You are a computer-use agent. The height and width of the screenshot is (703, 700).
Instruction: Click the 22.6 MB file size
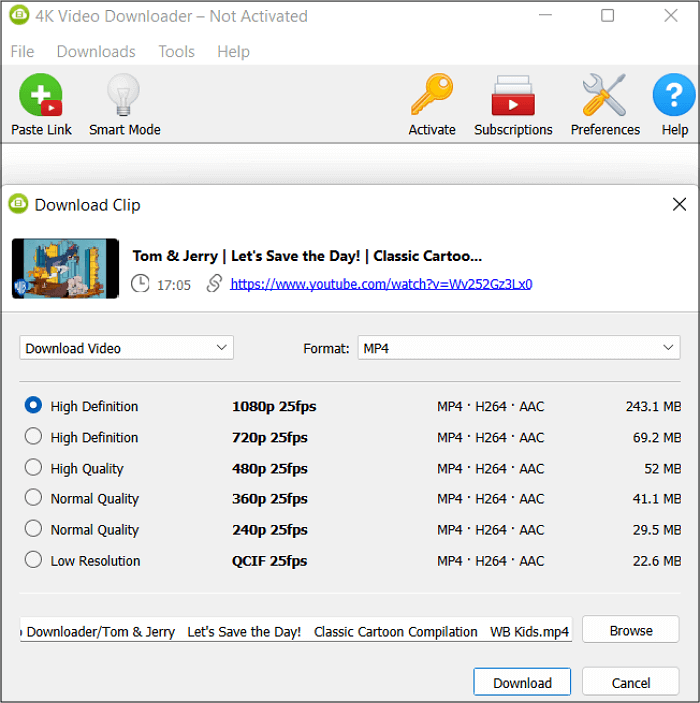click(x=657, y=561)
